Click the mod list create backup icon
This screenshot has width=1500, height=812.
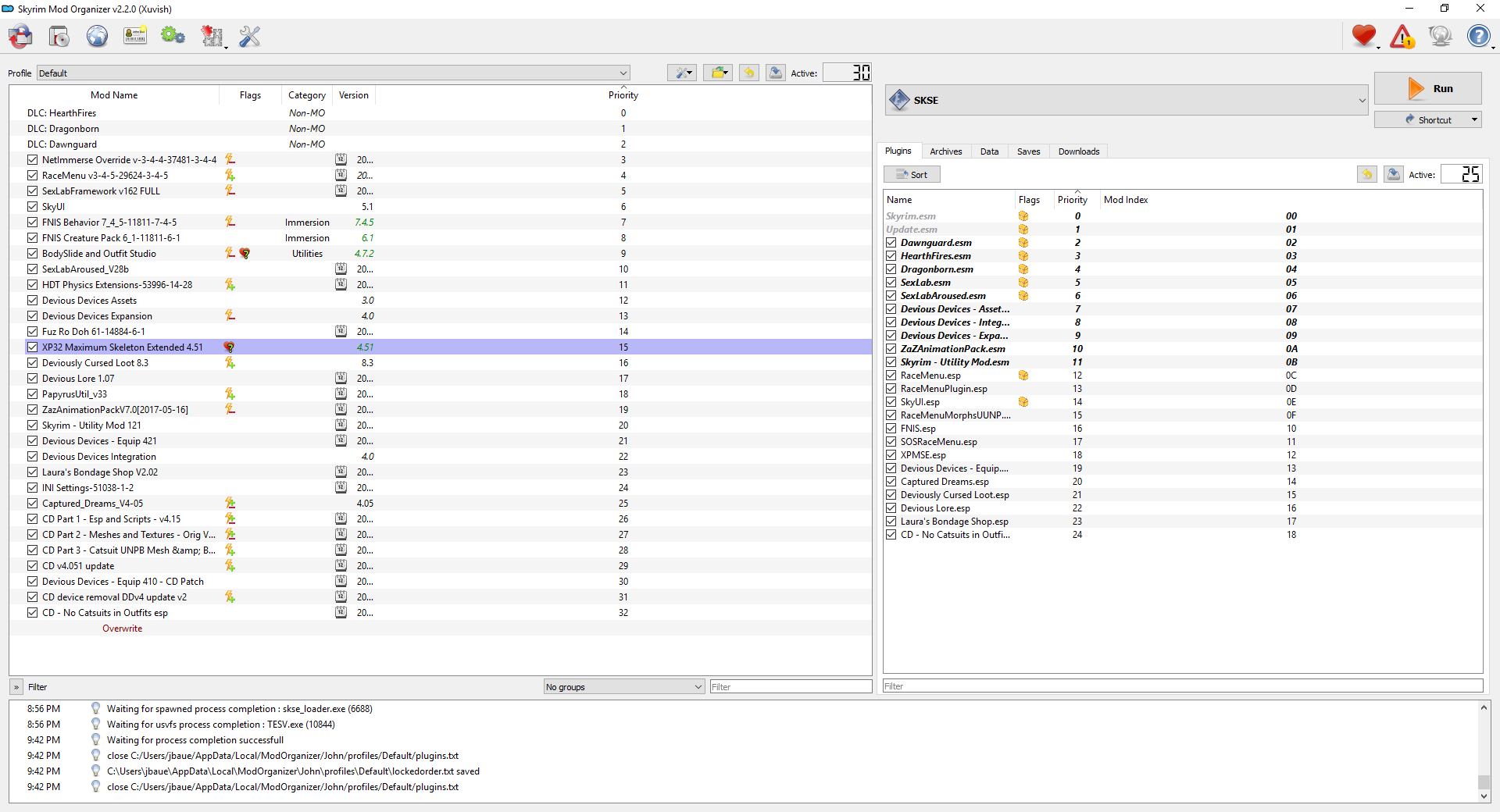coord(776,73)
